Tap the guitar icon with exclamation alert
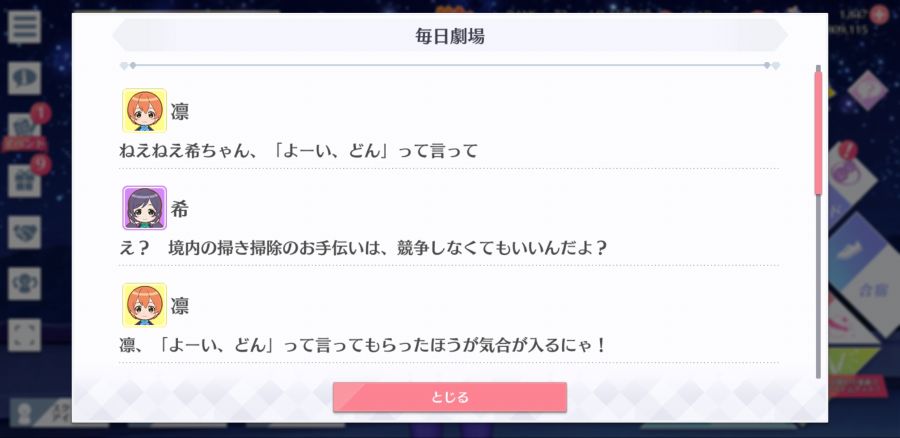Screen dimensions: 900x438 tap(854, 173)
